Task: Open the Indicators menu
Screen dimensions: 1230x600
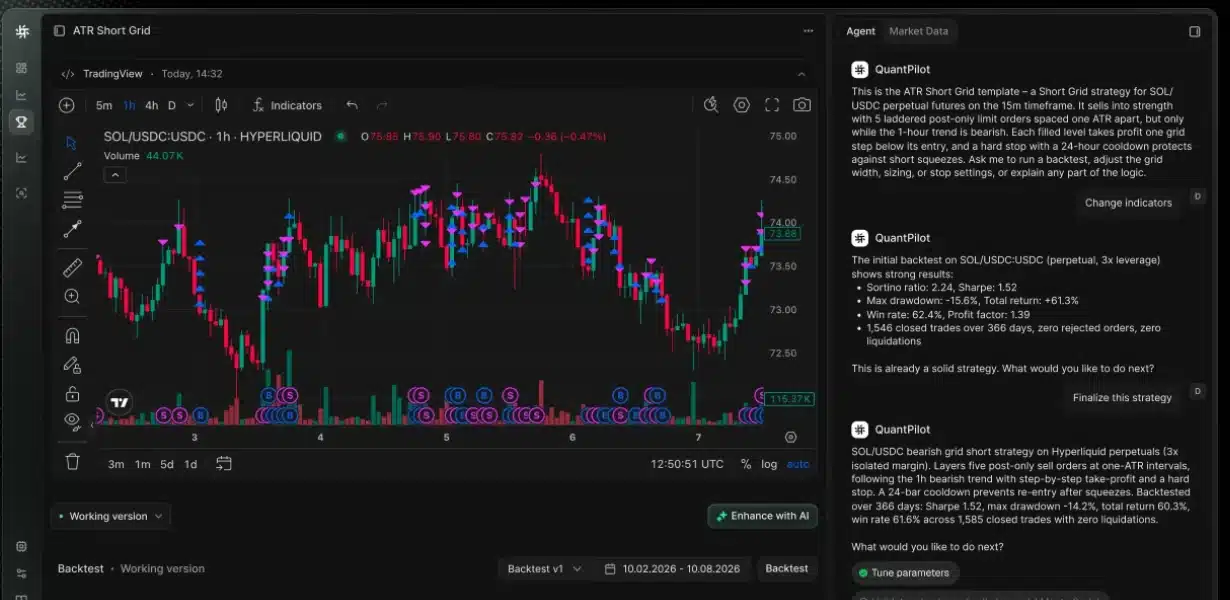Action: click(287, 105)
